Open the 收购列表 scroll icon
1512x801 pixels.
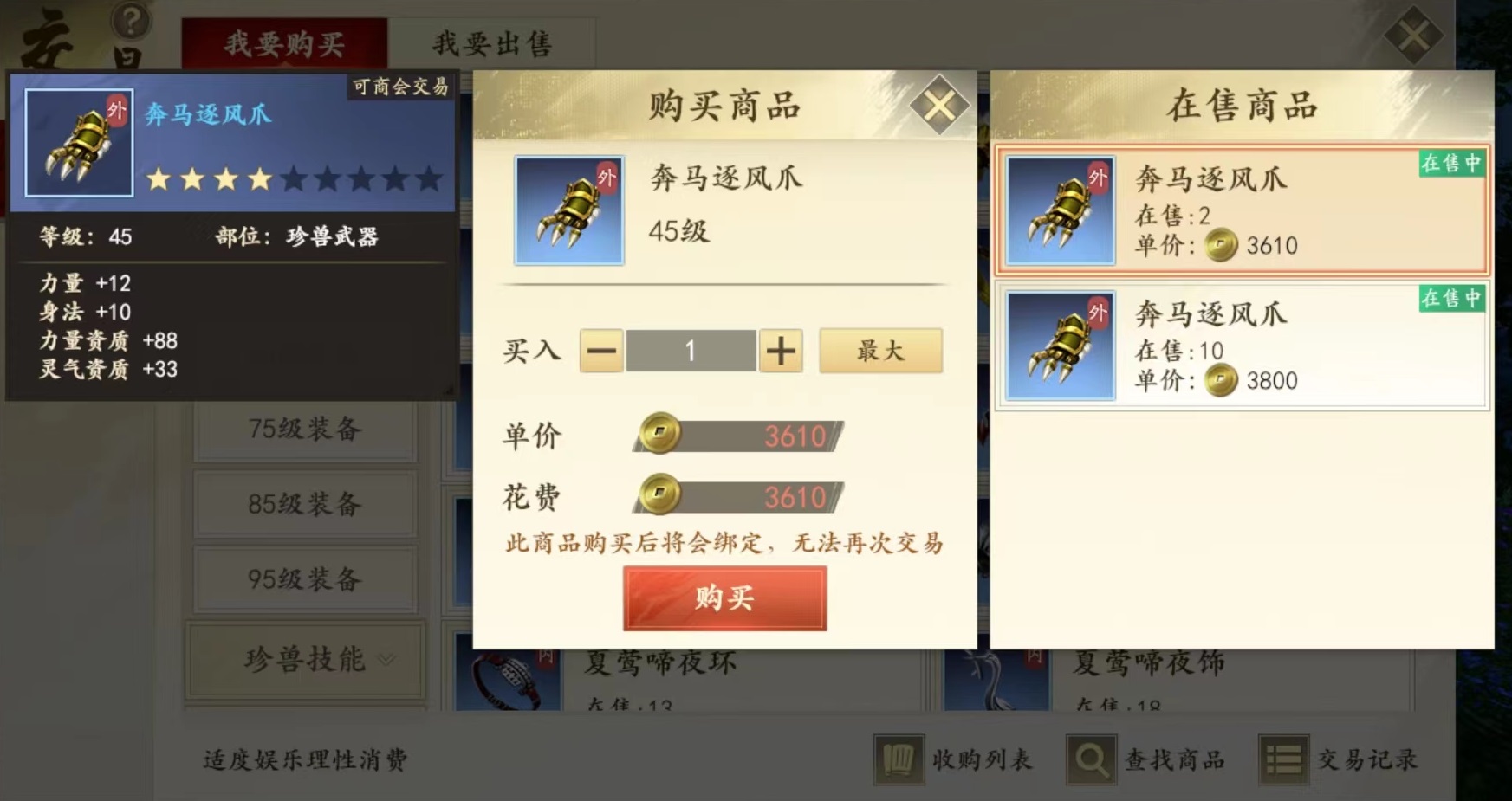click(x=898, y=760)
